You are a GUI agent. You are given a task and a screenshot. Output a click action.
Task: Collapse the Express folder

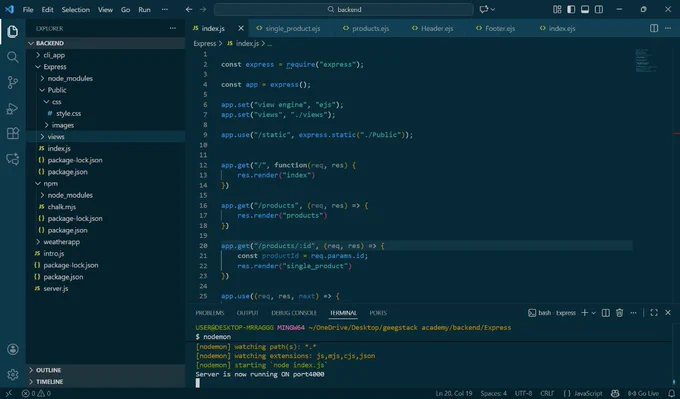tap(106, 66)
